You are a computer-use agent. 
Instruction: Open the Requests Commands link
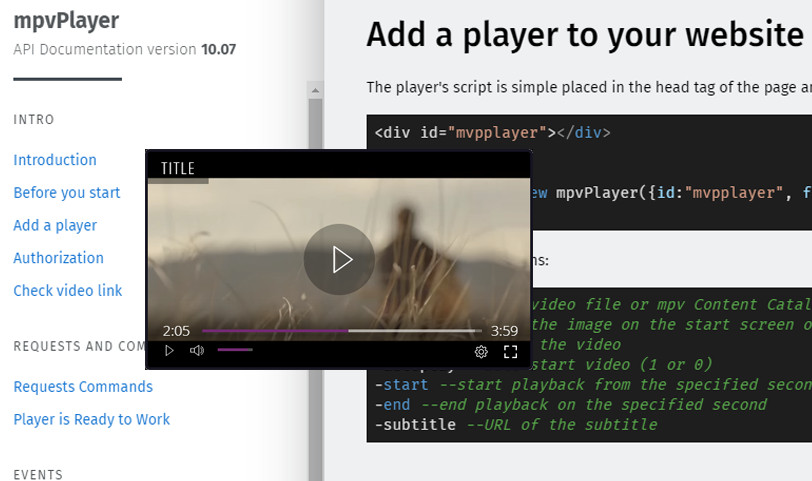coord(83,387)
